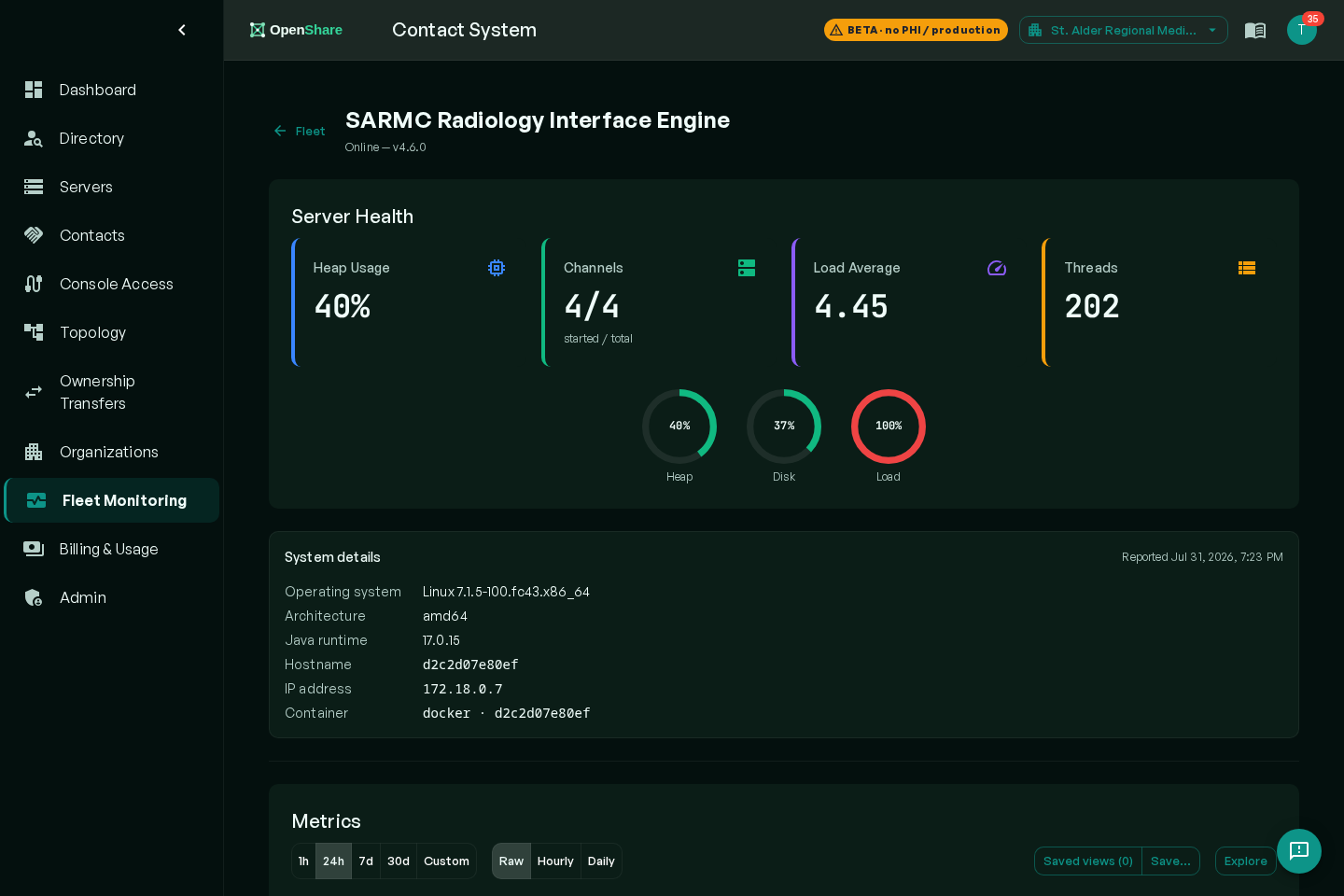The image size is (1344, 896).
Task: Click the Servers sidebar icon
Action: (x=34, y=187)
